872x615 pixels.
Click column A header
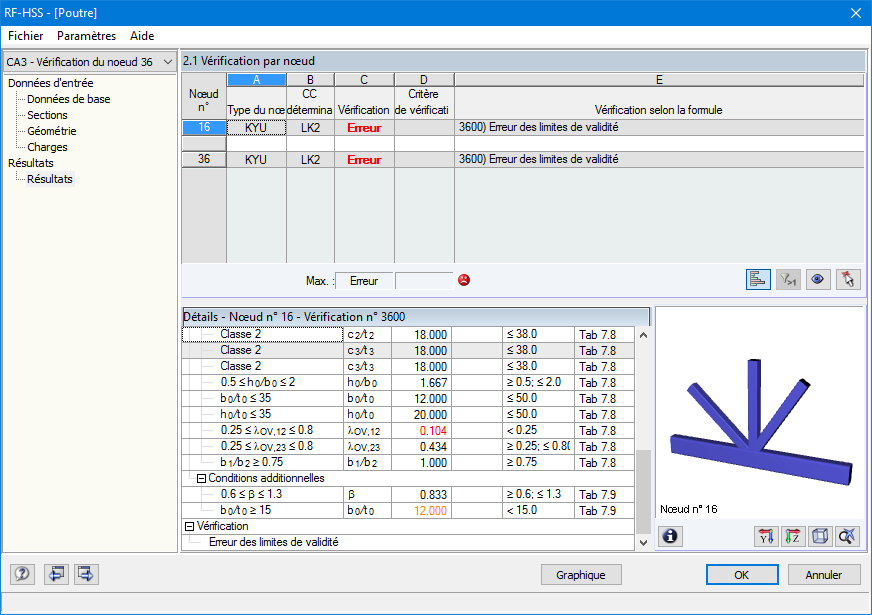pos(256,80)
